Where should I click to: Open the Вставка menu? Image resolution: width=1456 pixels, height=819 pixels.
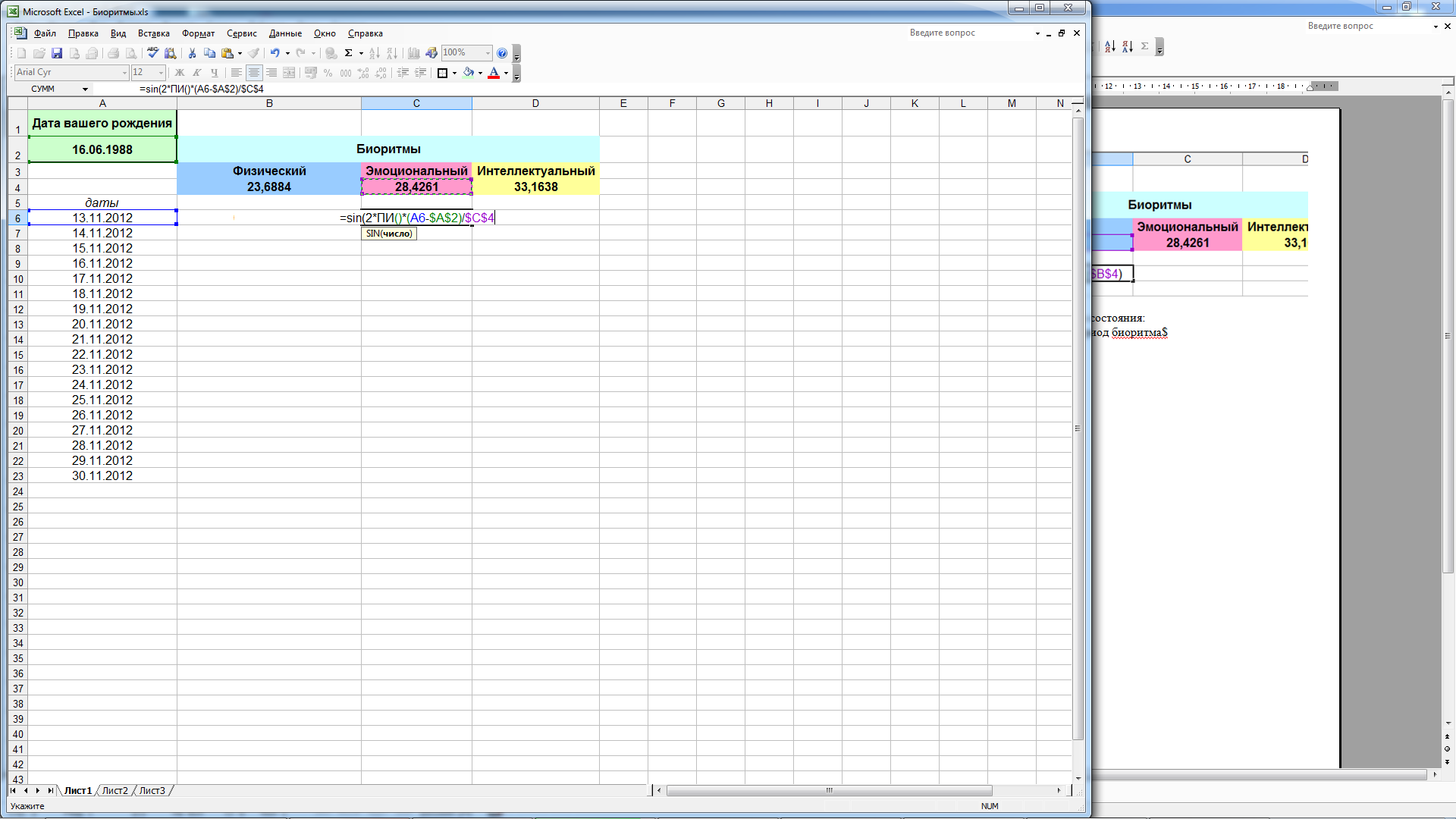point(154,33)
